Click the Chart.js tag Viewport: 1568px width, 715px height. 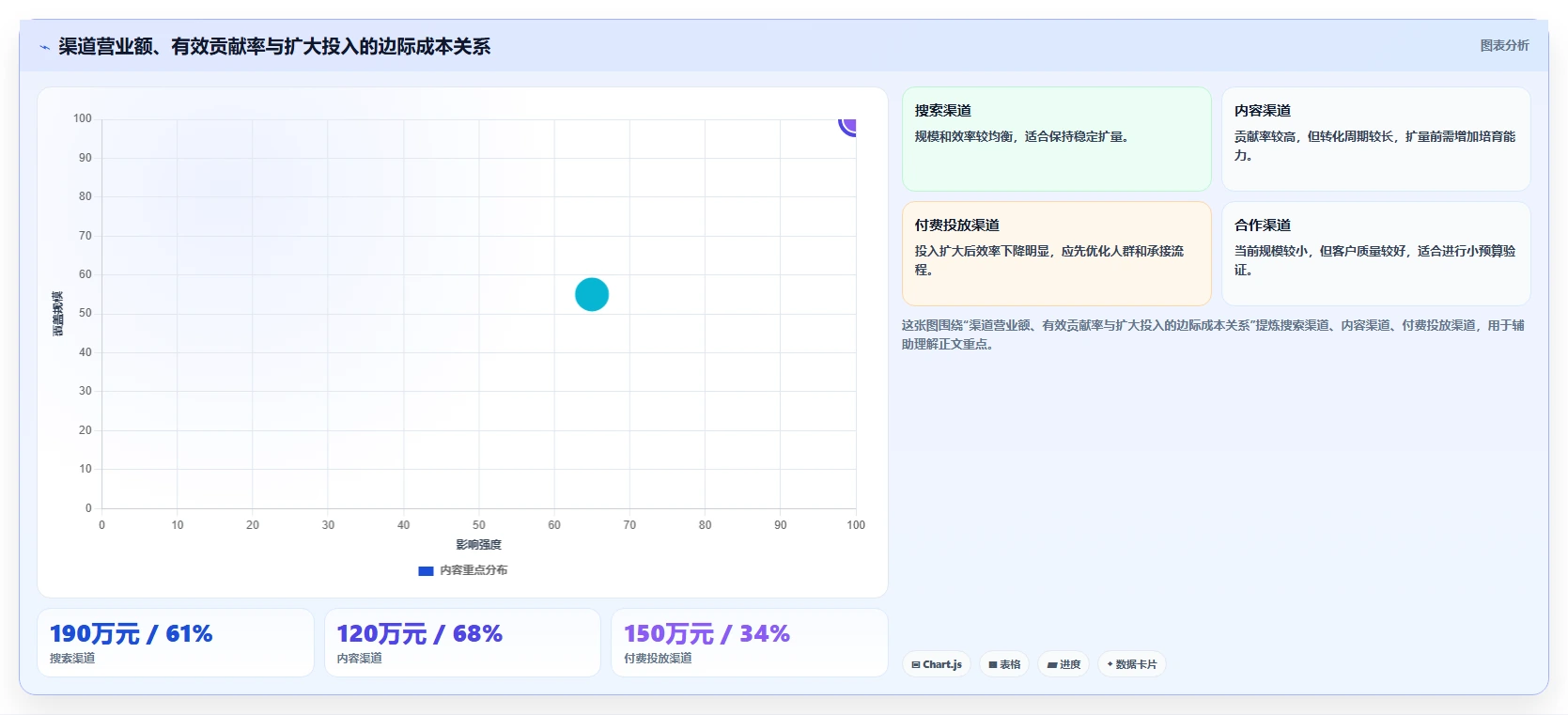(937, 664)
